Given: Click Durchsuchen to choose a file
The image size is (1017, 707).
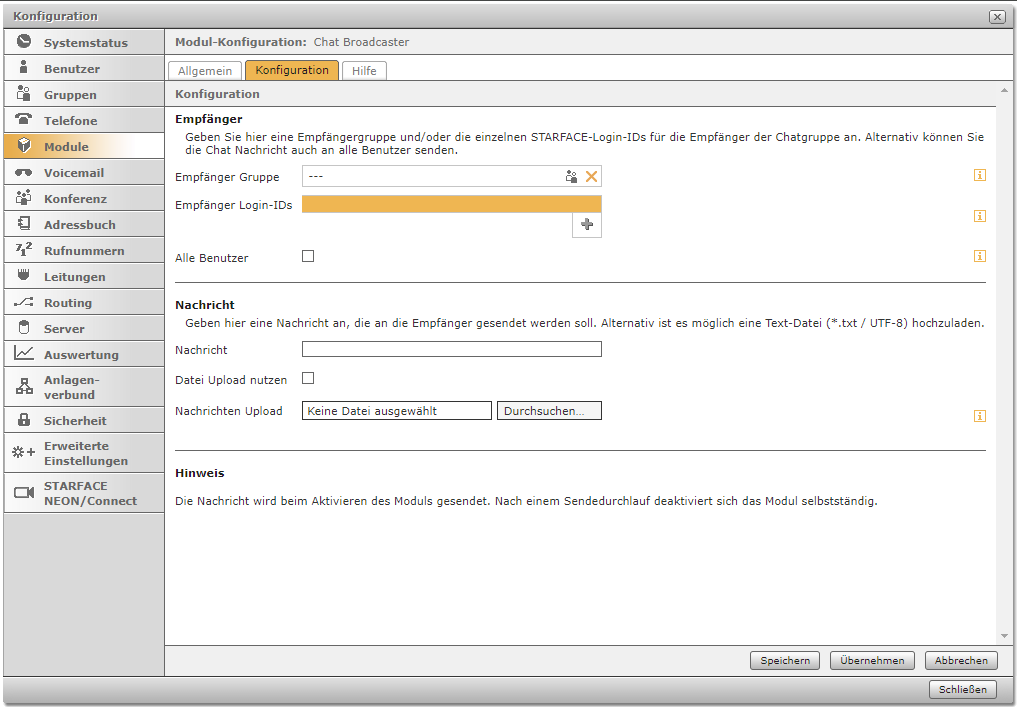Looking at the screenshot, I should 549,411.
